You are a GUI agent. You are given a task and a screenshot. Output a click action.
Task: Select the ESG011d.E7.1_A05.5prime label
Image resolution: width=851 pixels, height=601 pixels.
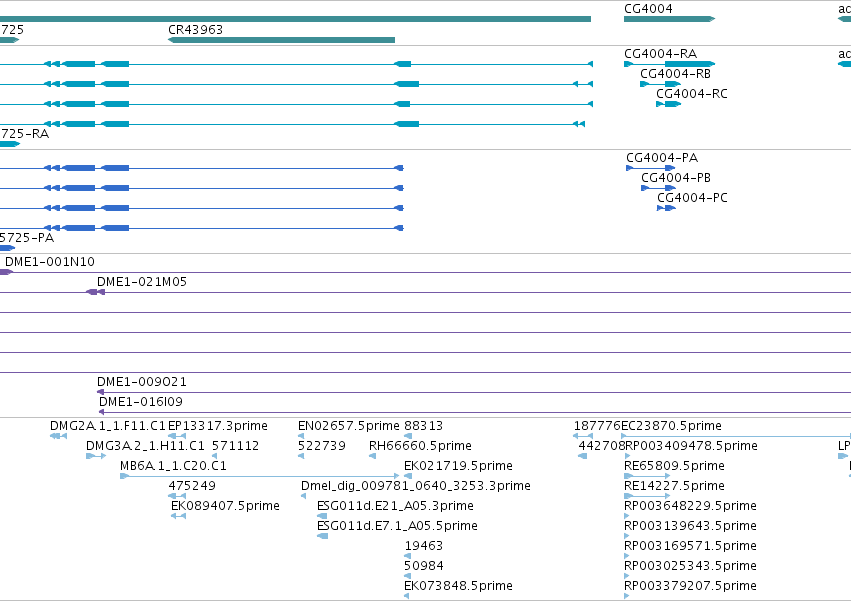coord(397,526)
